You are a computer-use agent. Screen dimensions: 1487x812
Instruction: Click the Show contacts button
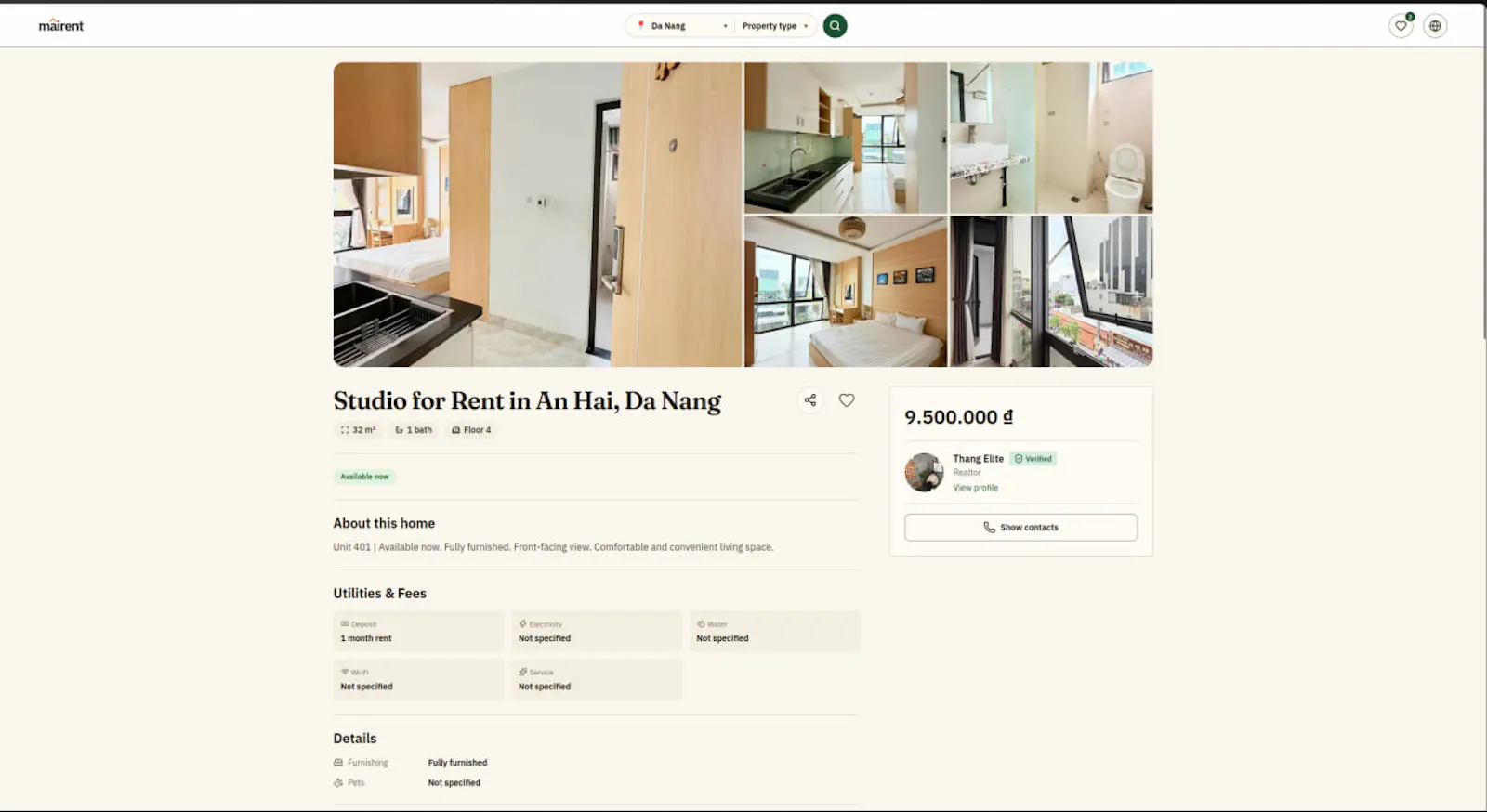tap(1020, 528)
